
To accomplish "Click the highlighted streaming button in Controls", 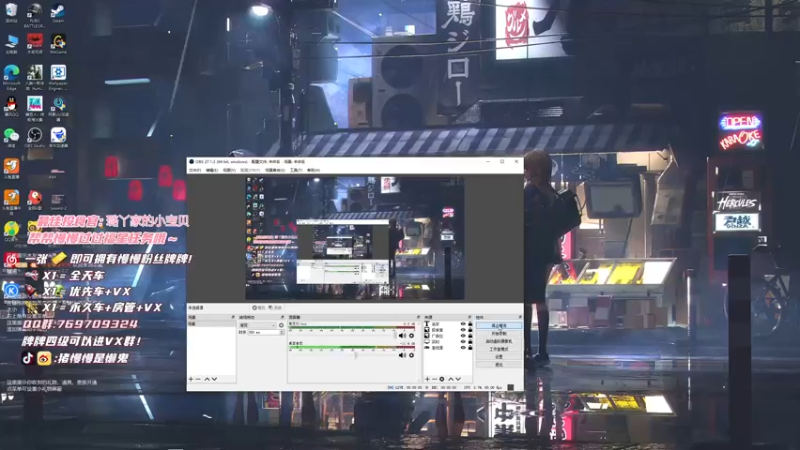I will coord(499,326).
